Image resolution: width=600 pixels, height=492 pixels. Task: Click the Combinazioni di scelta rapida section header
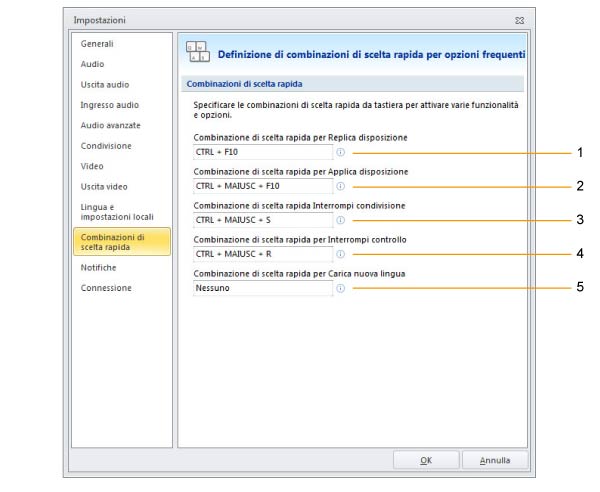(352, 84)
